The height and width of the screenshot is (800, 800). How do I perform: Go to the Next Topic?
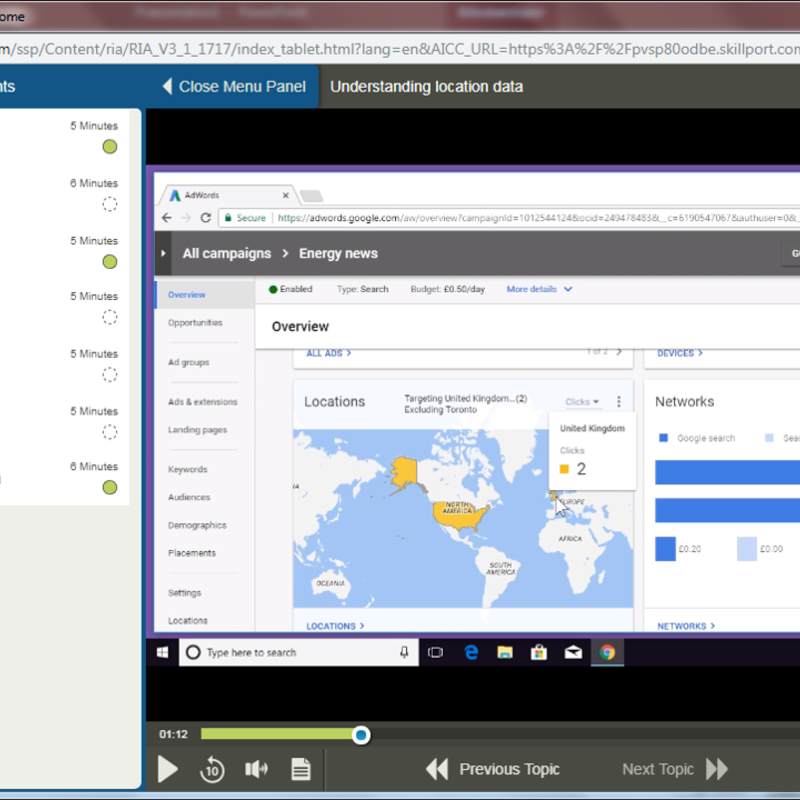[674, 769]
